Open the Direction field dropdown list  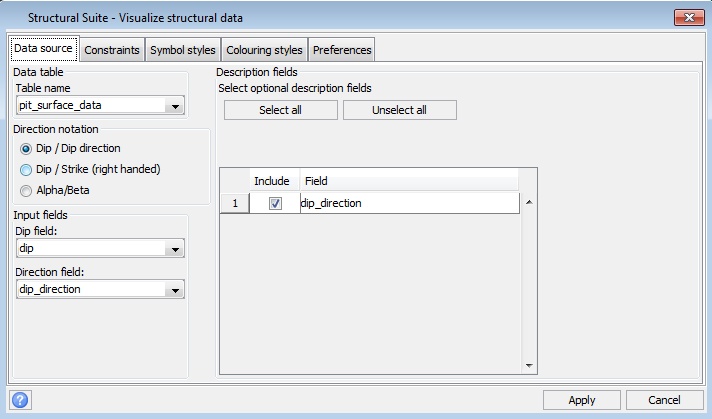176,289
